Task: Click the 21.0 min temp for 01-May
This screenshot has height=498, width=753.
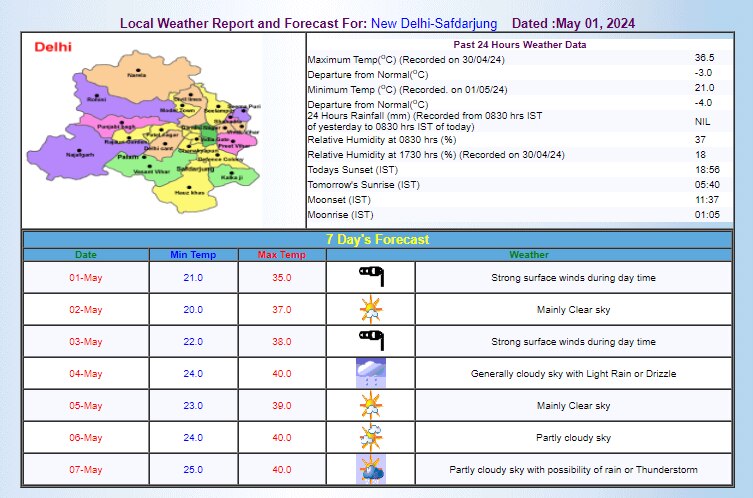Action: [x=193, y=278]
